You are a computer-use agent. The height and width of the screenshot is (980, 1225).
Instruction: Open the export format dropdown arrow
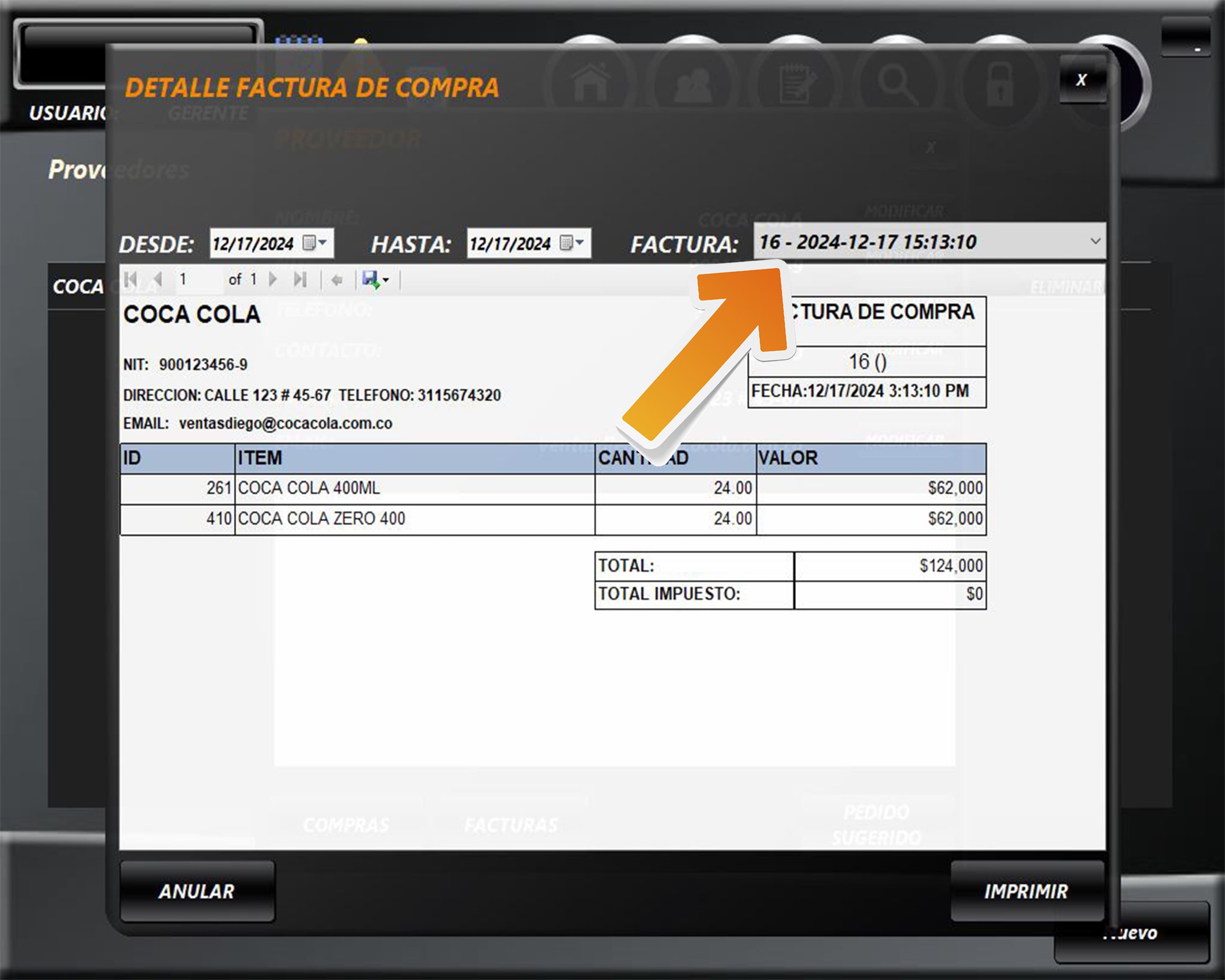[x=386, y=280]
